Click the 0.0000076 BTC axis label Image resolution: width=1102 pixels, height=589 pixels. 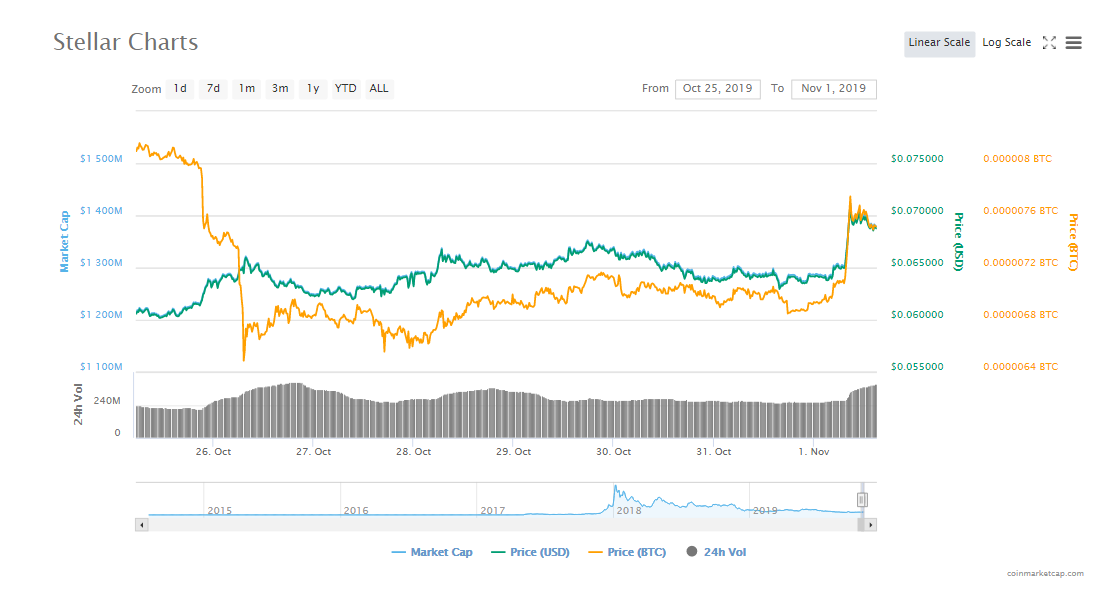pyautogui.click(x=1020, y=211)
